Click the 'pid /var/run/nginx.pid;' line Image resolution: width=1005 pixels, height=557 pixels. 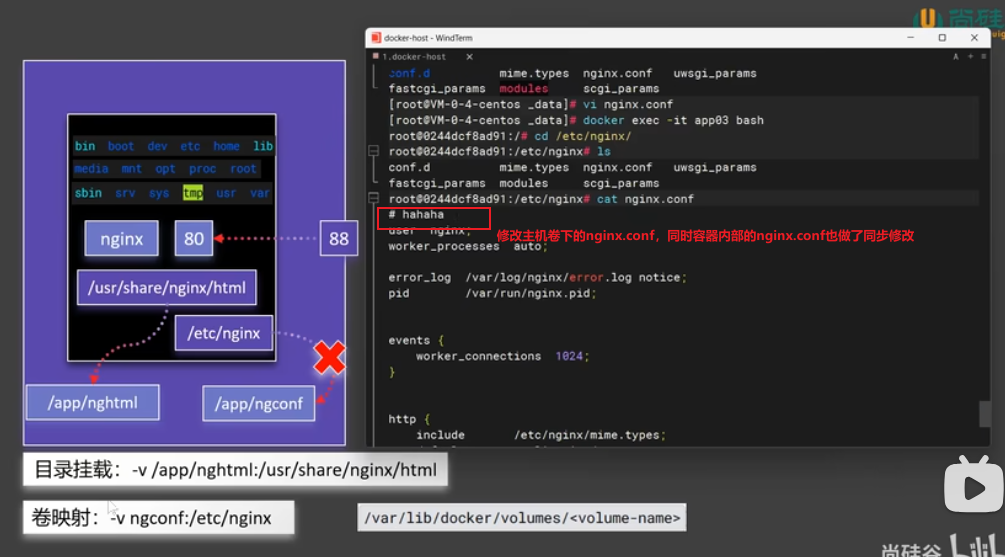[492, 293]
